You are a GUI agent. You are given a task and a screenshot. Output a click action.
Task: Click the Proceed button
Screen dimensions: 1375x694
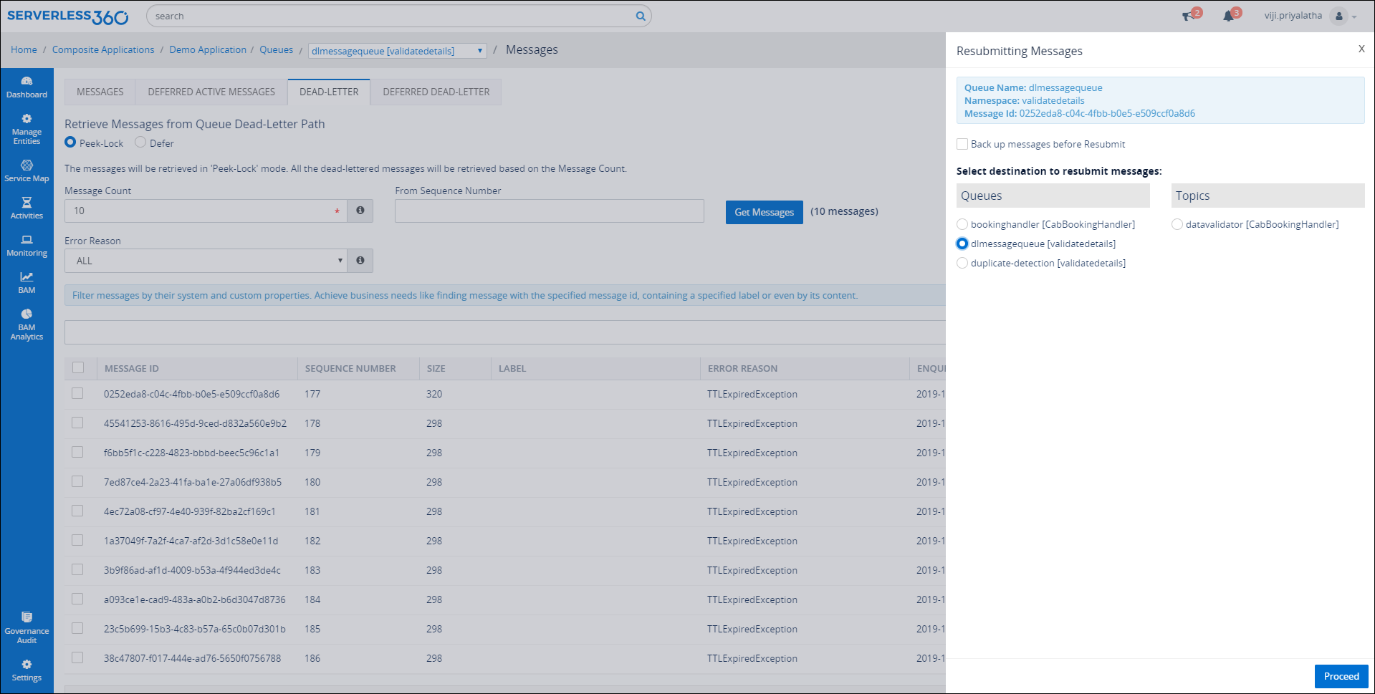1341,676
